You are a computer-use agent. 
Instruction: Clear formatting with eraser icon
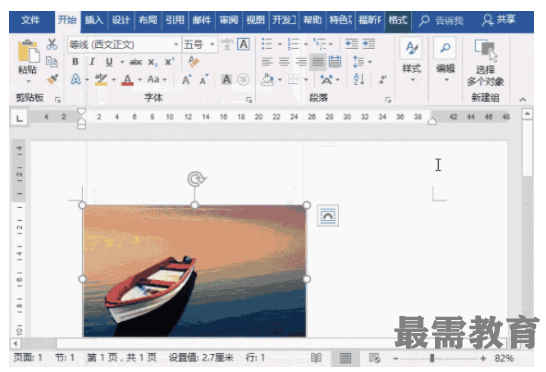(x=194, y=62)
